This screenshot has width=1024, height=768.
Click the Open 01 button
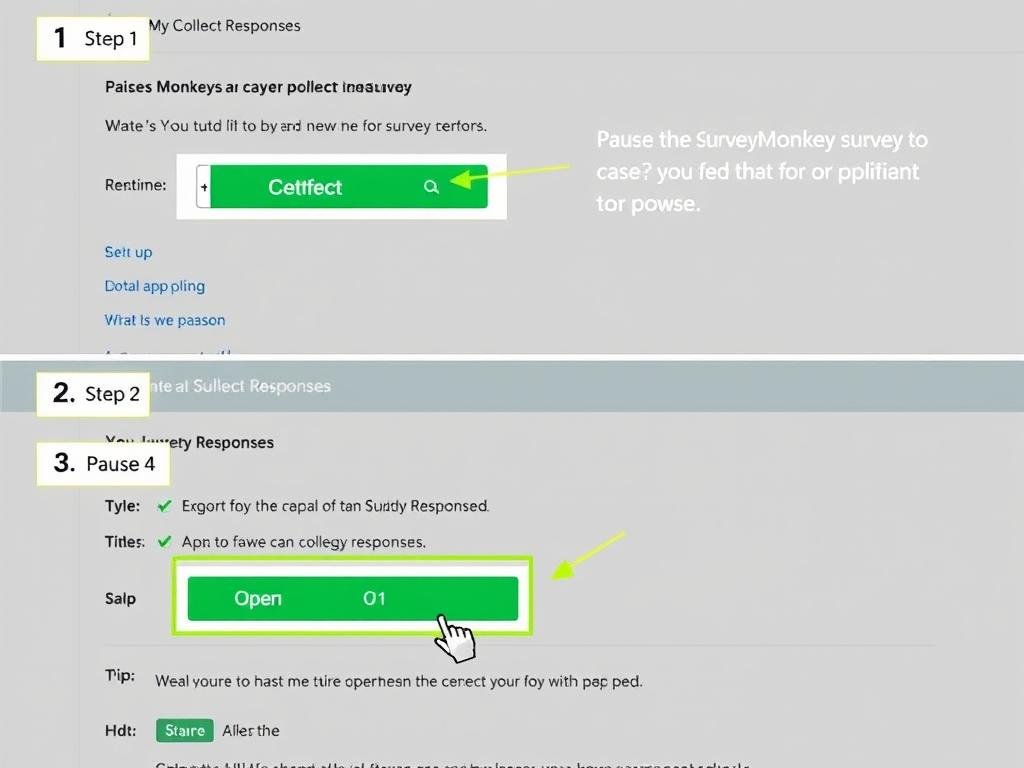[x=352, y=597]
